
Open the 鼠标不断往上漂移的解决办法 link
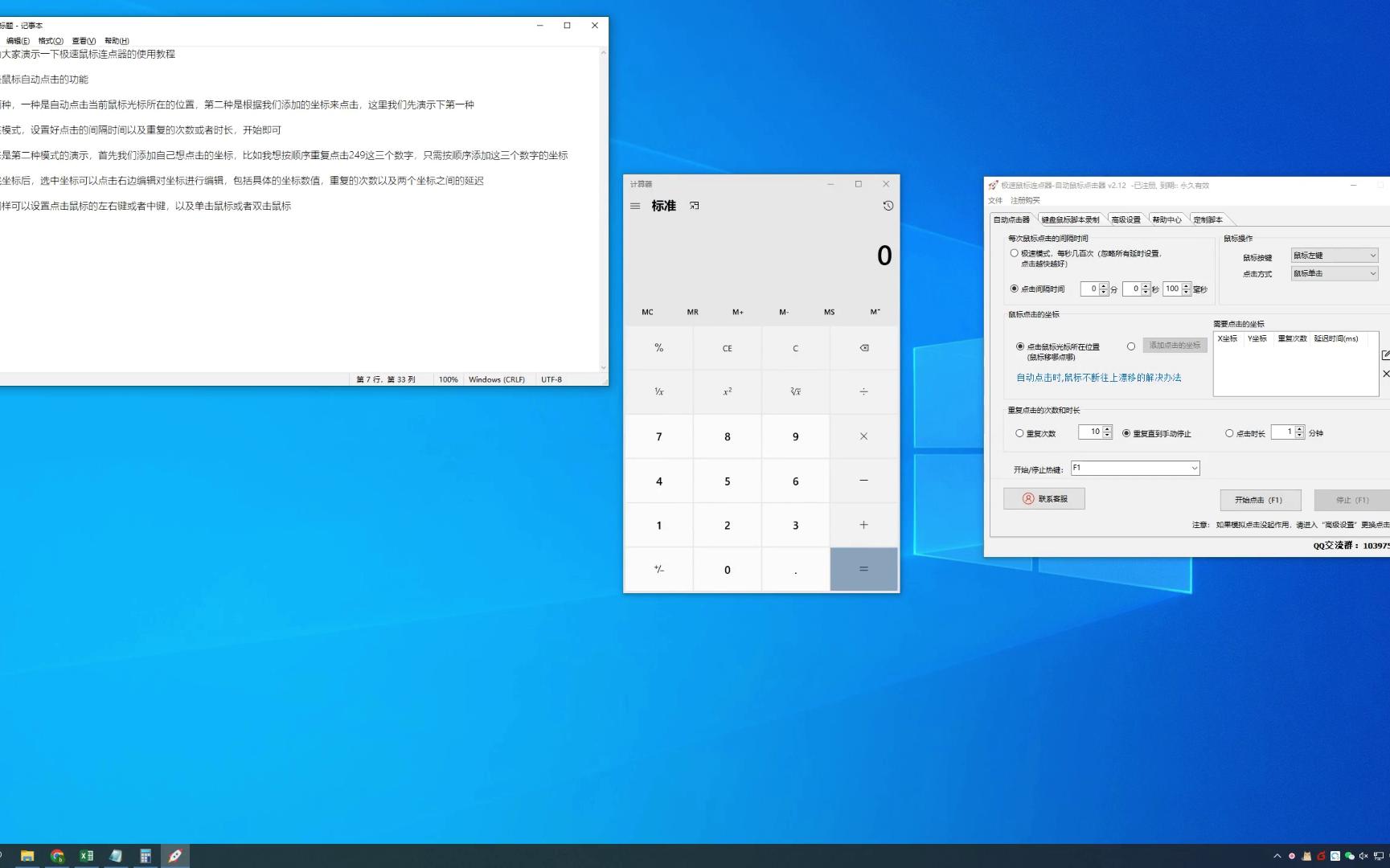click(1099, 378)
